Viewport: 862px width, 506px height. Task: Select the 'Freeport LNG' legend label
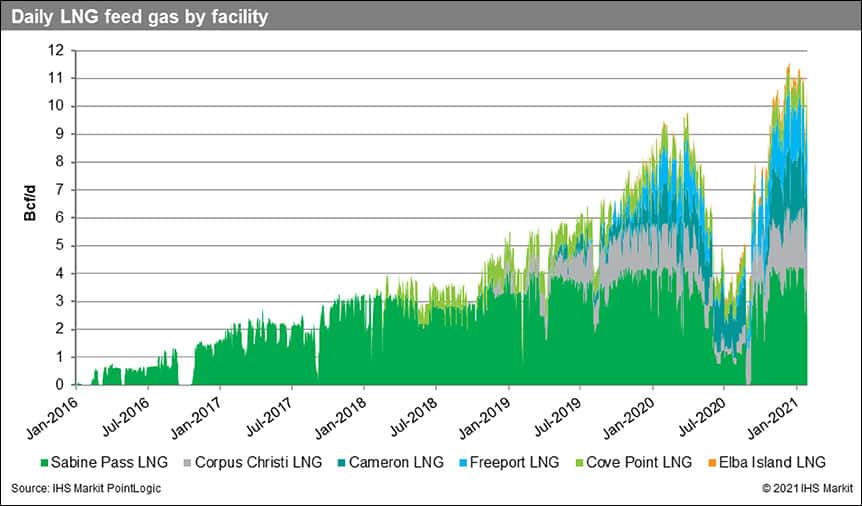(514, 463)
